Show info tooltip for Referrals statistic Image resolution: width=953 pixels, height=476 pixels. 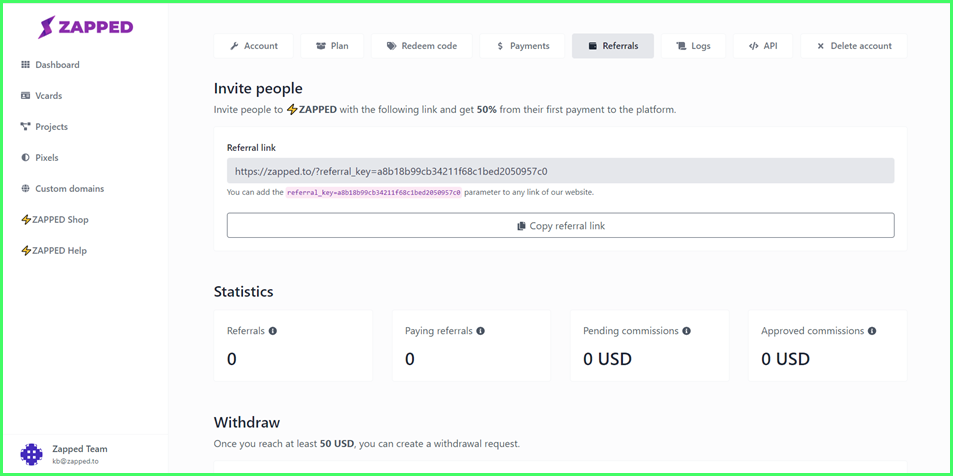(273, 331)
